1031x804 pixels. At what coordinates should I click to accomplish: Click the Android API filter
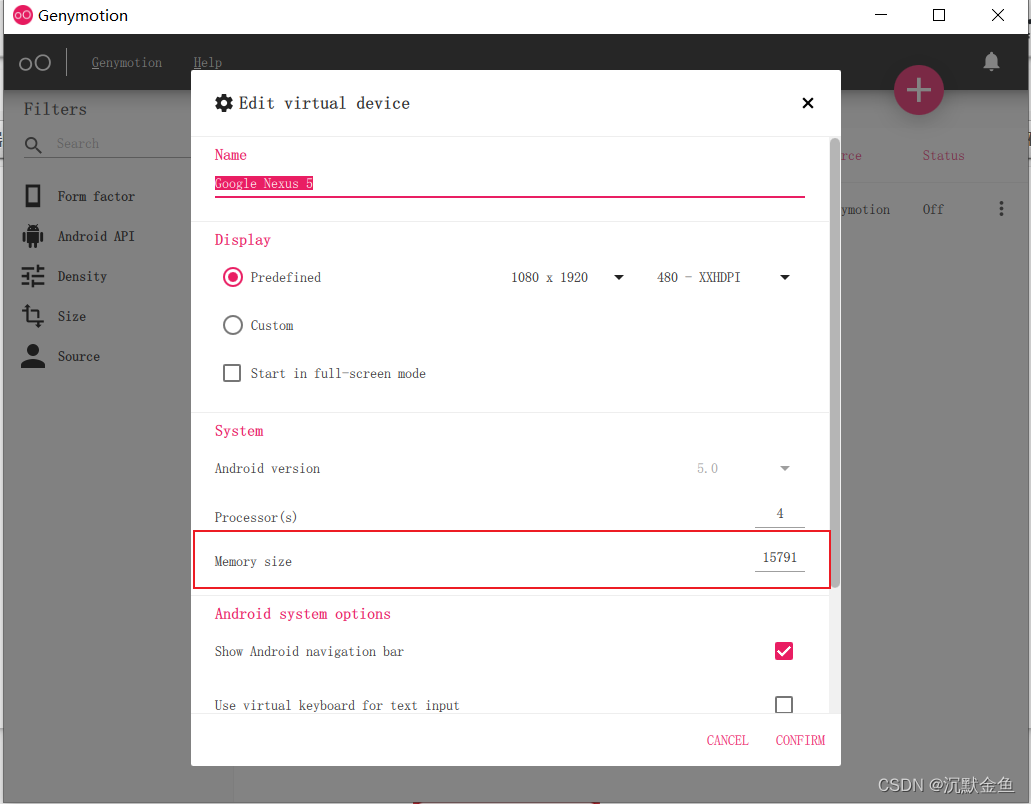pyautogui.click(x=96, y=237)
